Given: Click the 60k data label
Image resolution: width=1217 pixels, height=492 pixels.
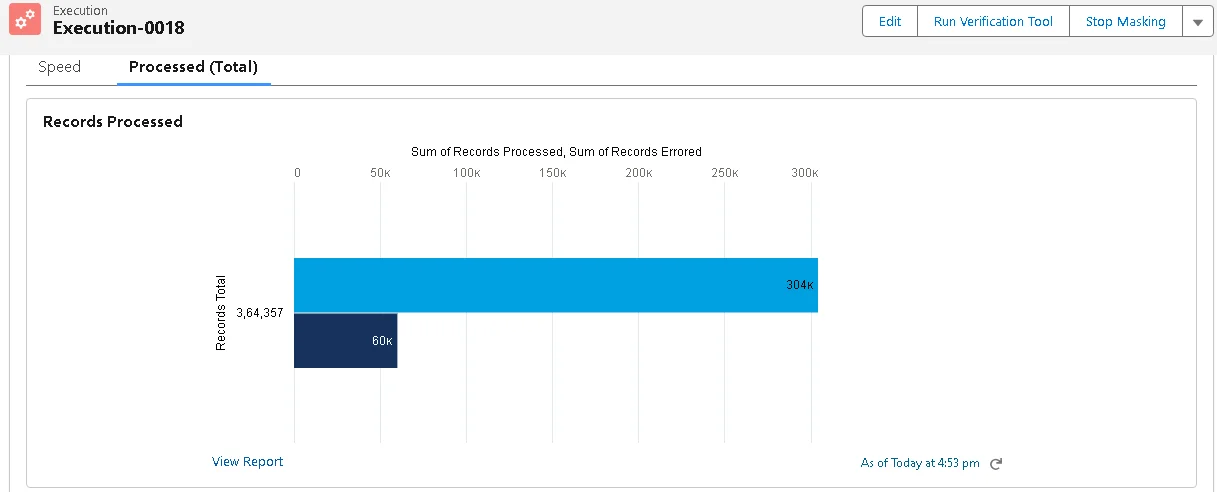Looking at the screenshot, I should [382, 341].
